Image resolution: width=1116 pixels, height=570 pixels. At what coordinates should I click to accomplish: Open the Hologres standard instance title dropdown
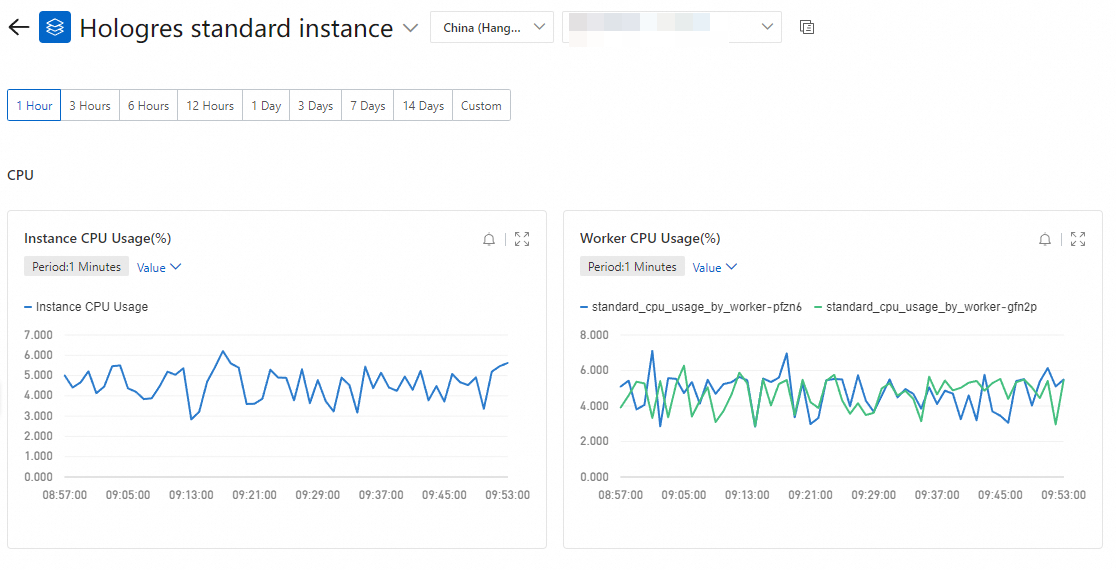coord(410,28)
